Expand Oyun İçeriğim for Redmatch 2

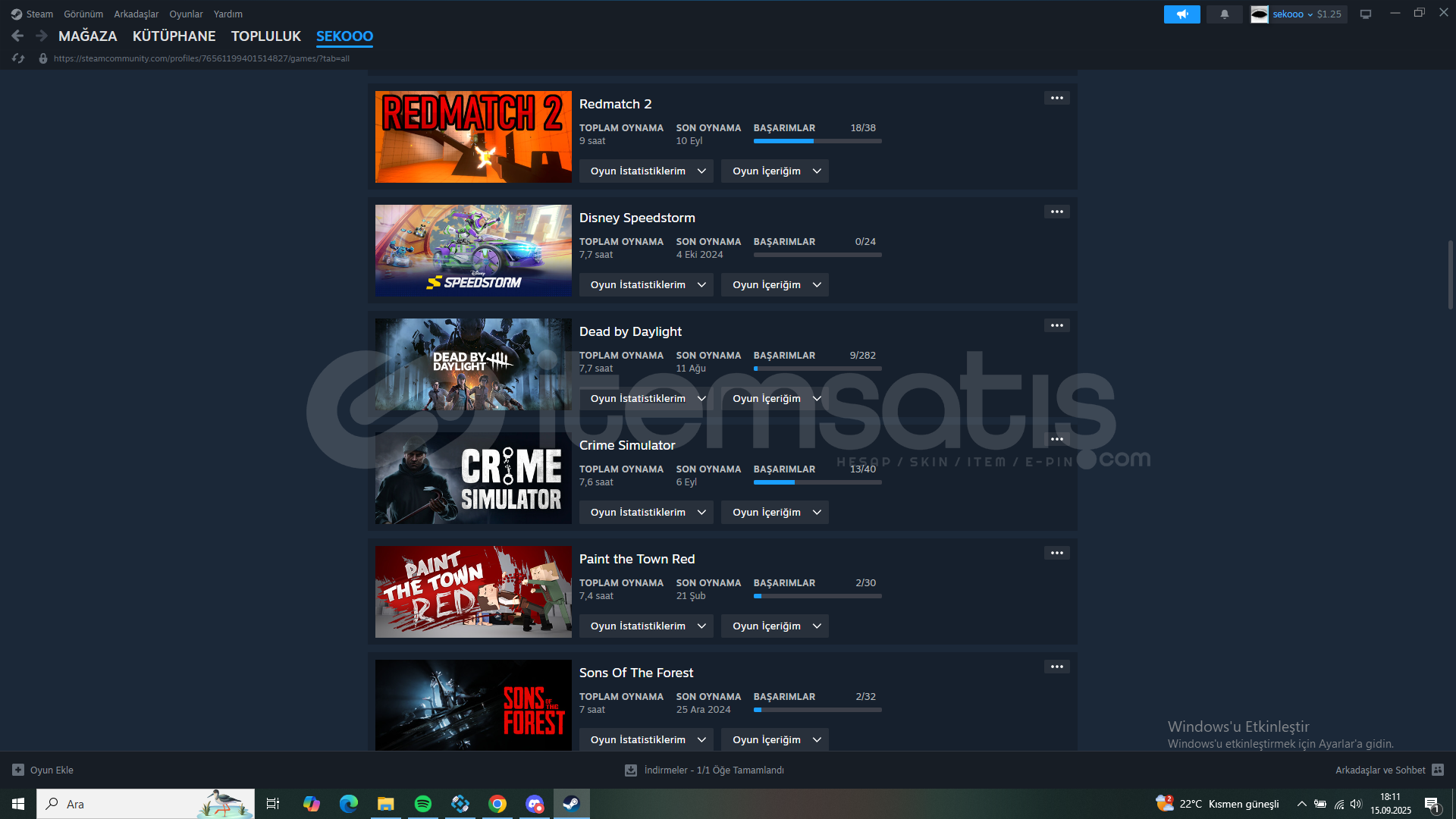(x=774, y=171)
